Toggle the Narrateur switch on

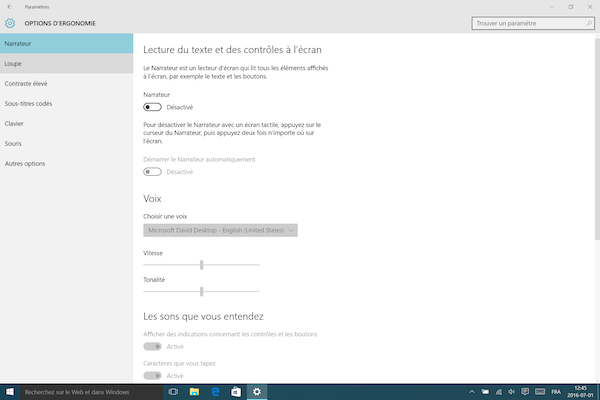click(152, 107)
